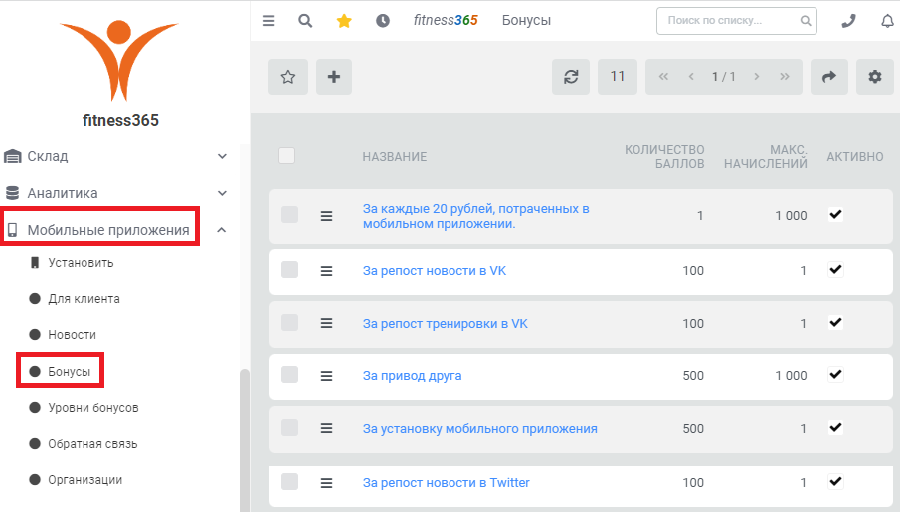Click the magnifier search icon in top bar
The width and height of the screenshot is (900, 512).
click(x=305, y=21)
